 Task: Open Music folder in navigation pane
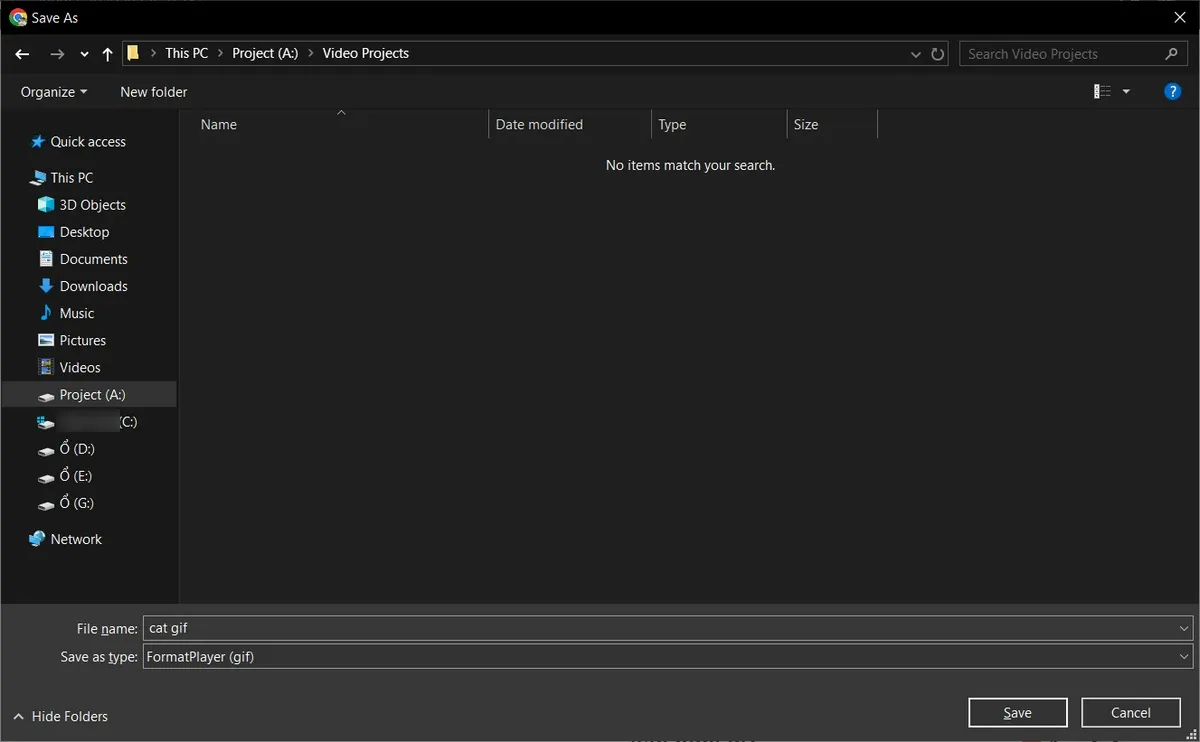pyautogui.click(x=76, y=313)
